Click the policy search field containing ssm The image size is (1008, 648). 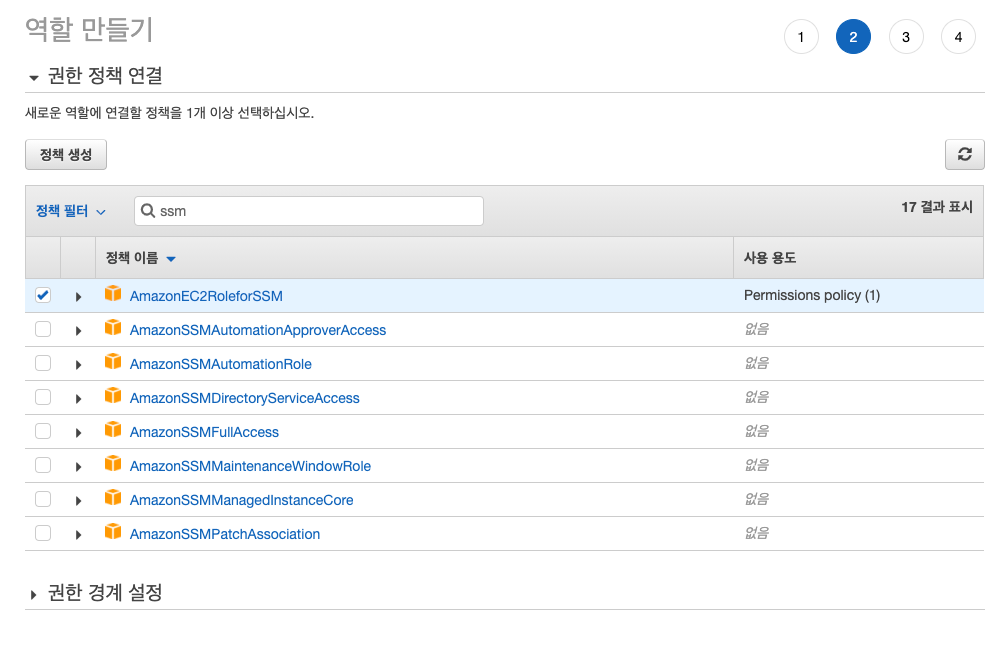309,211
